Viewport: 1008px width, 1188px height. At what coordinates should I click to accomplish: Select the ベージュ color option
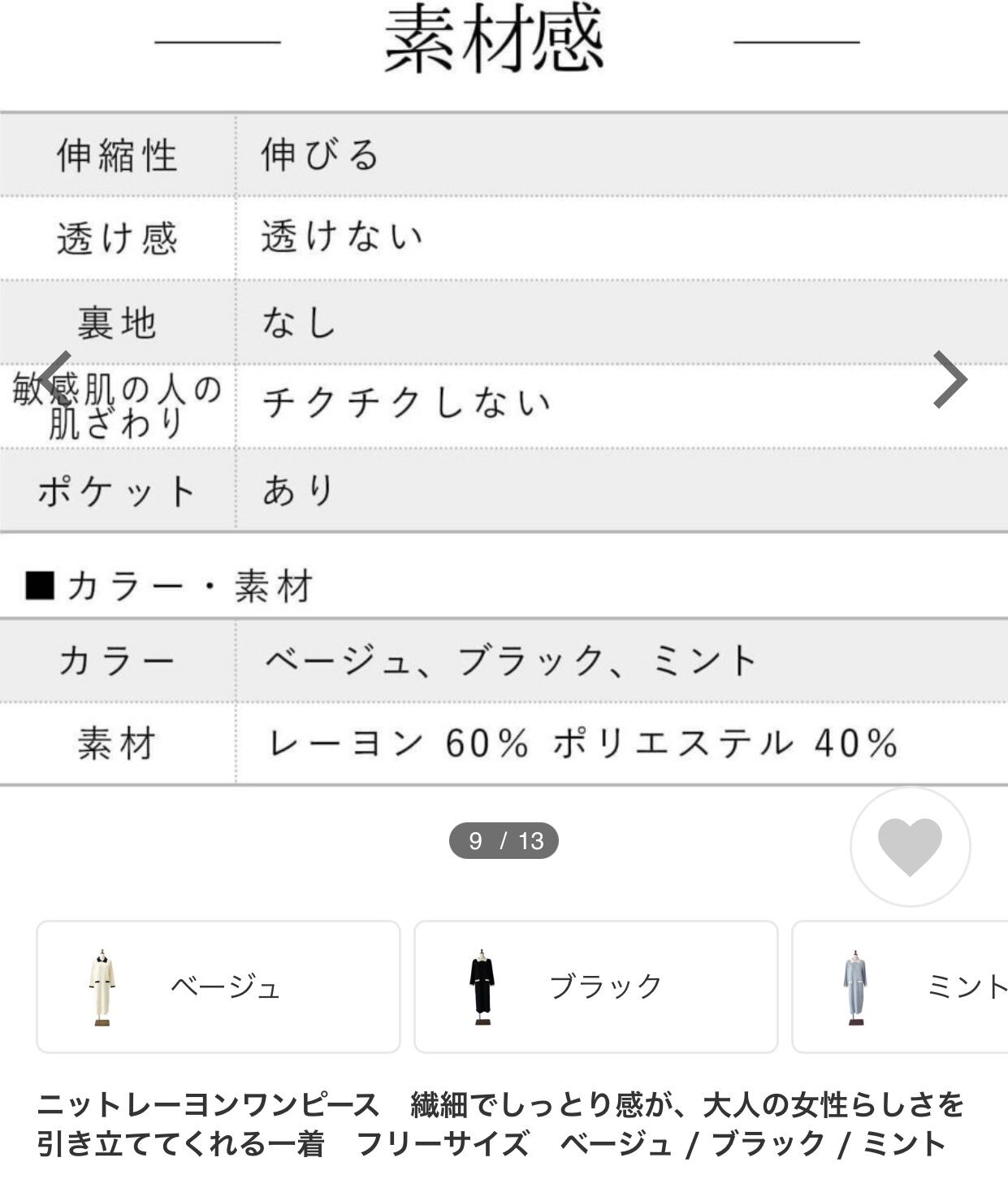225,986
